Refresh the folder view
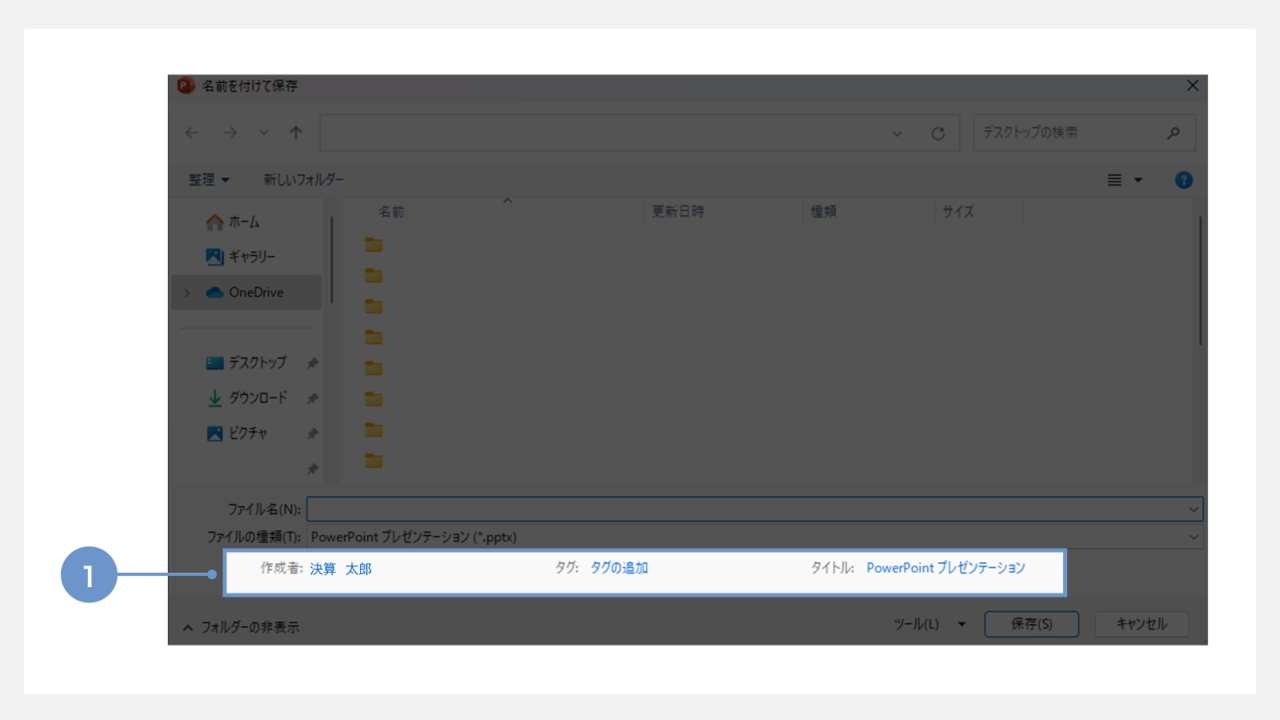The image size is (1280, 720). [x=938, y=133]
